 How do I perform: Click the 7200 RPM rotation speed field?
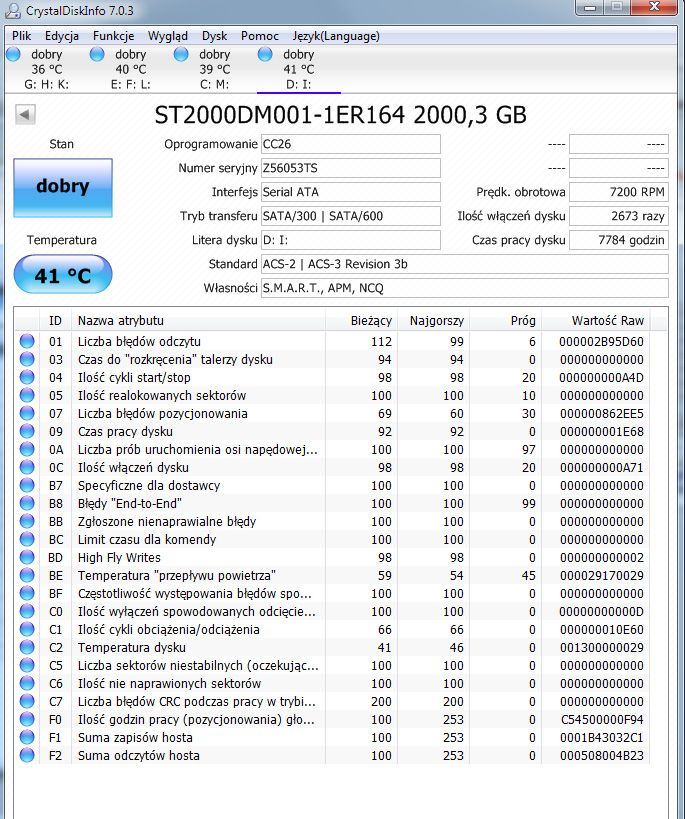tap(619, 192)
